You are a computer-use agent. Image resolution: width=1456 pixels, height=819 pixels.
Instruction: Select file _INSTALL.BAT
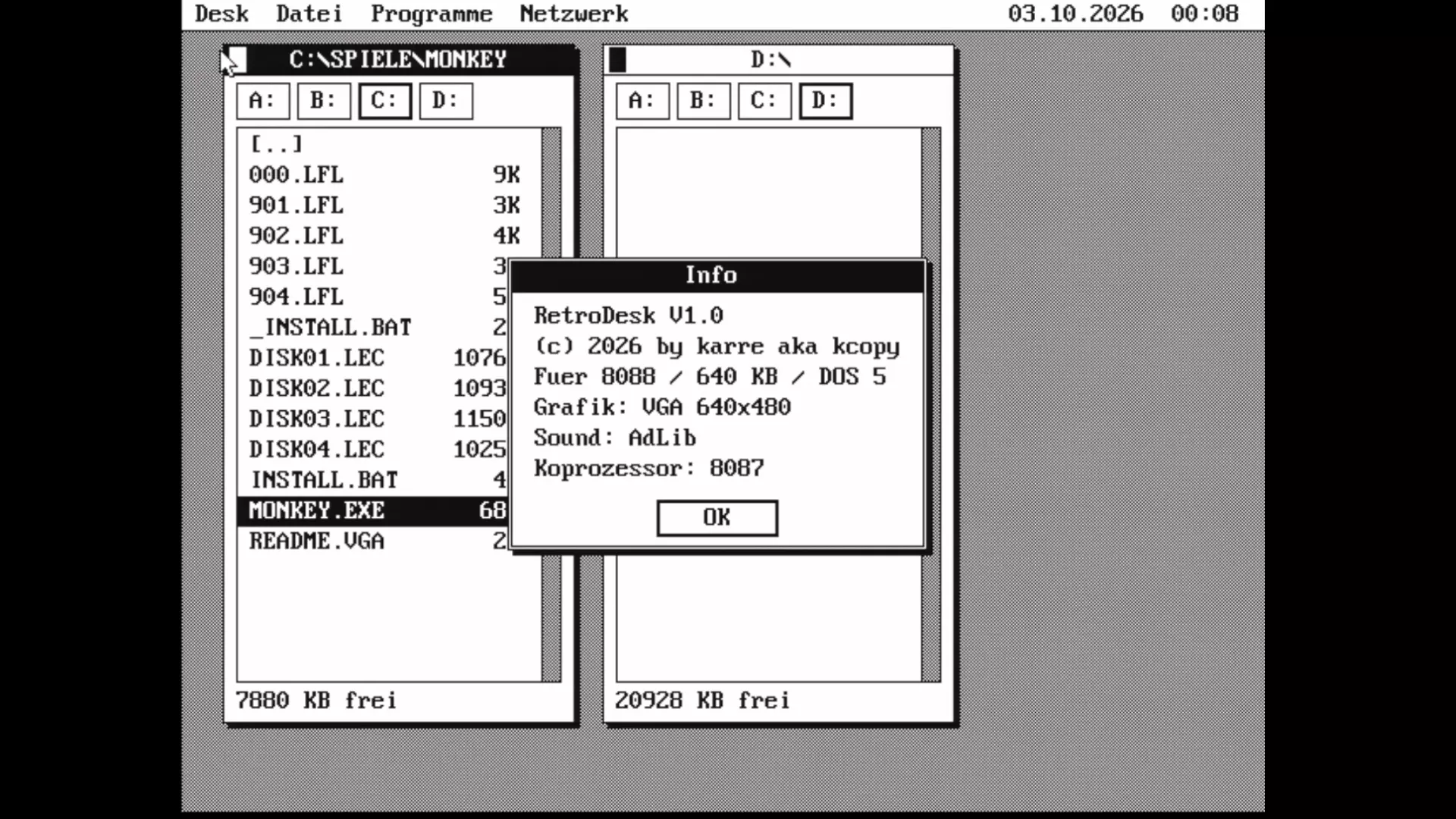(373, 327)
